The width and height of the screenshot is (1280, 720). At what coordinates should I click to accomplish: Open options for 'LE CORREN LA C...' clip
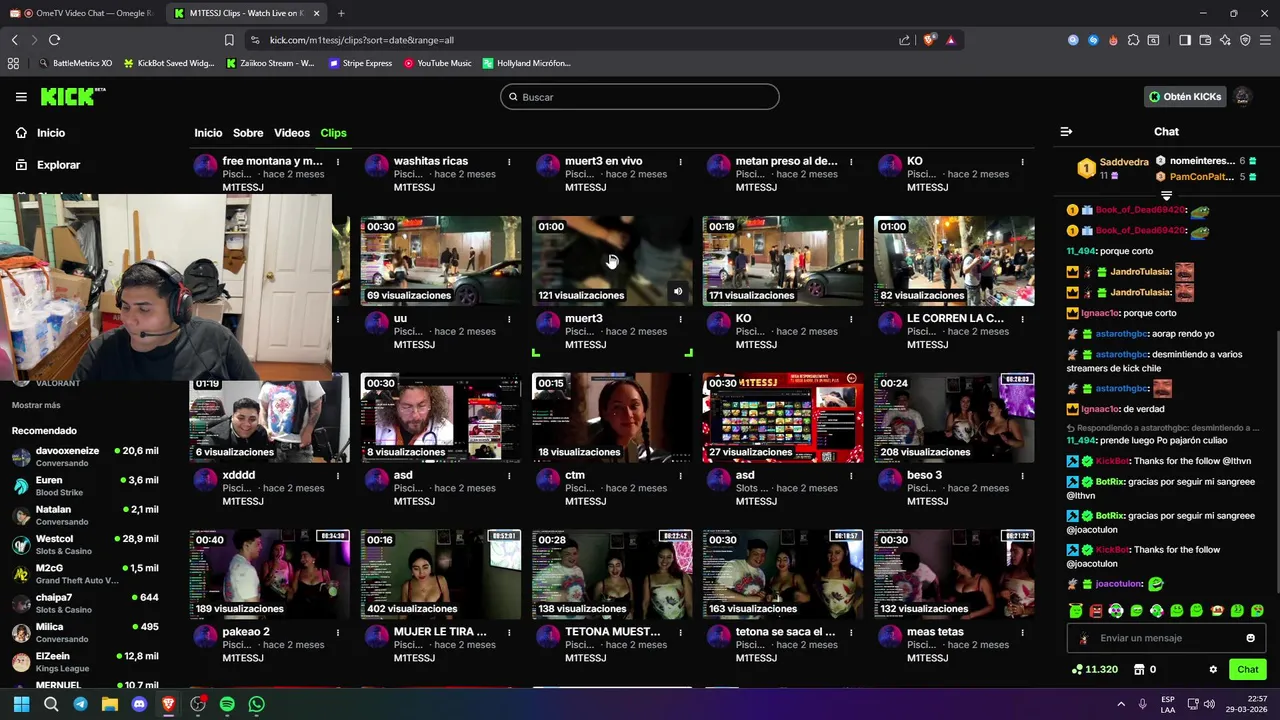click(x=1022, y=319)
